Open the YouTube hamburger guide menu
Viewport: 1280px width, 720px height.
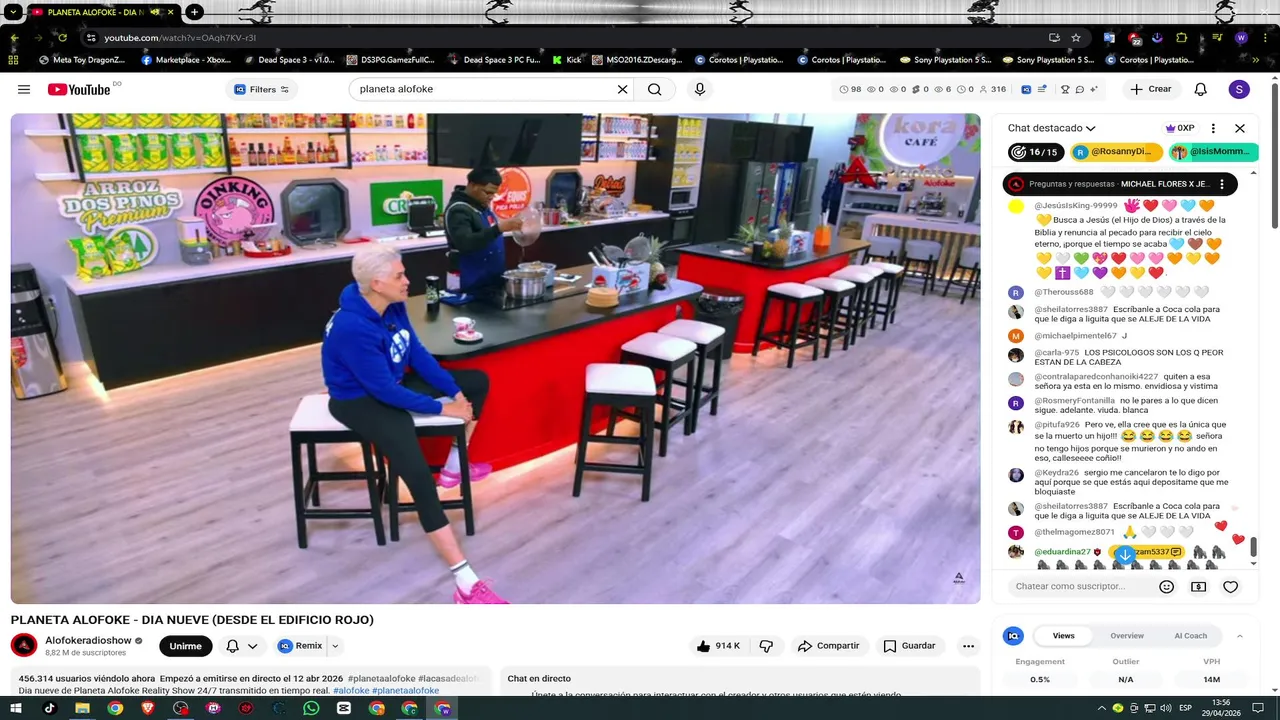[x=24, y=89]
